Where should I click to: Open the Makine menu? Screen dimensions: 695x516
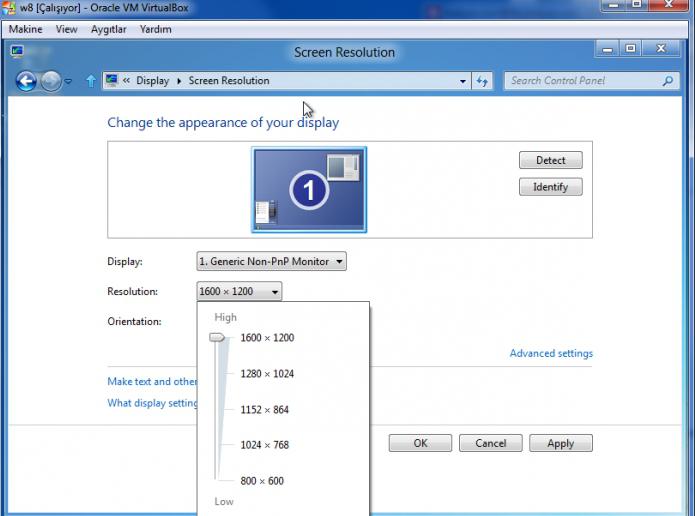[x=26, y=29]
